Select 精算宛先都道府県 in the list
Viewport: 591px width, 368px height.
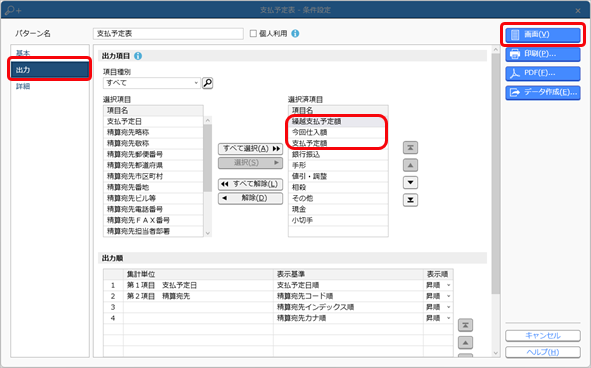(153, 165)
